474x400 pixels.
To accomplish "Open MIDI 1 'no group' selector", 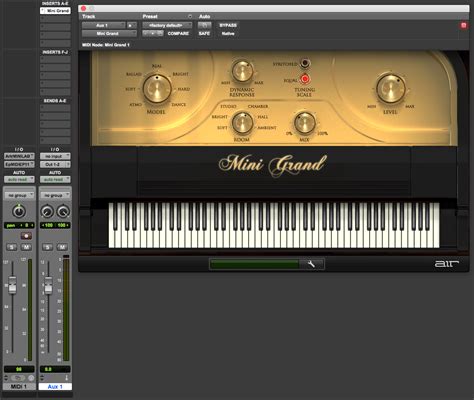I will click(19, 195).
